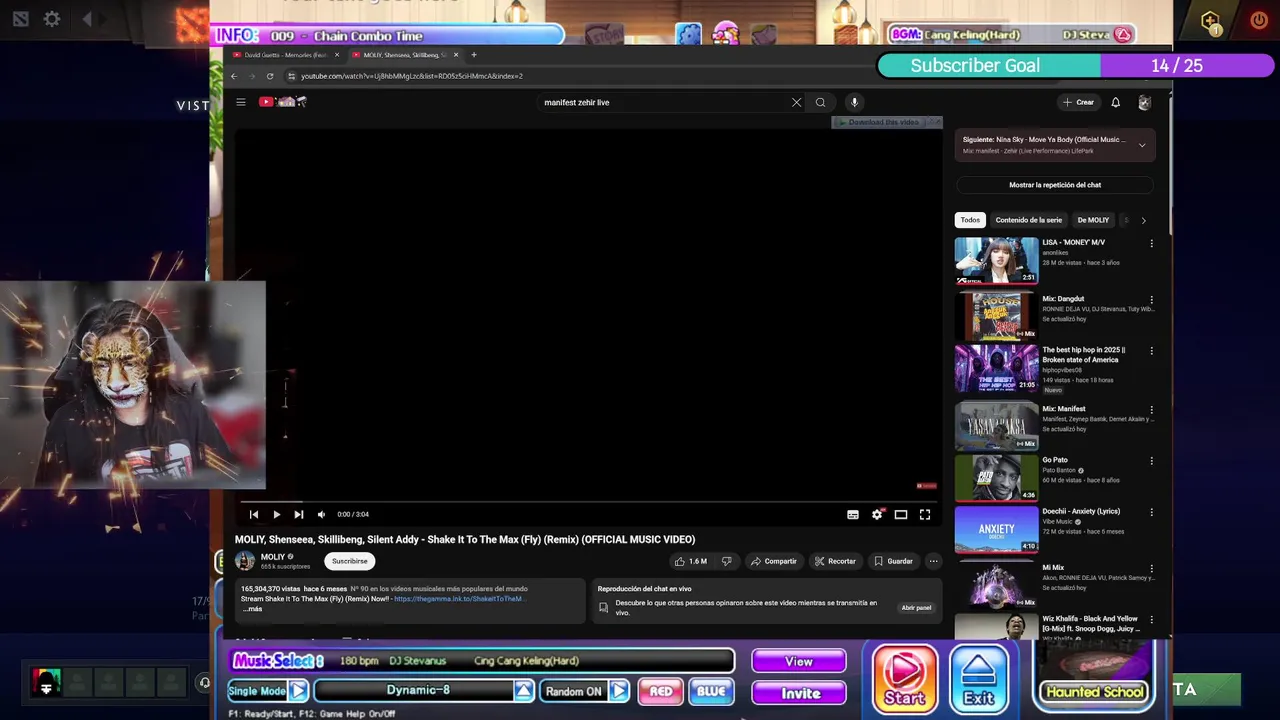Switch to theater mode

(901, 514)
